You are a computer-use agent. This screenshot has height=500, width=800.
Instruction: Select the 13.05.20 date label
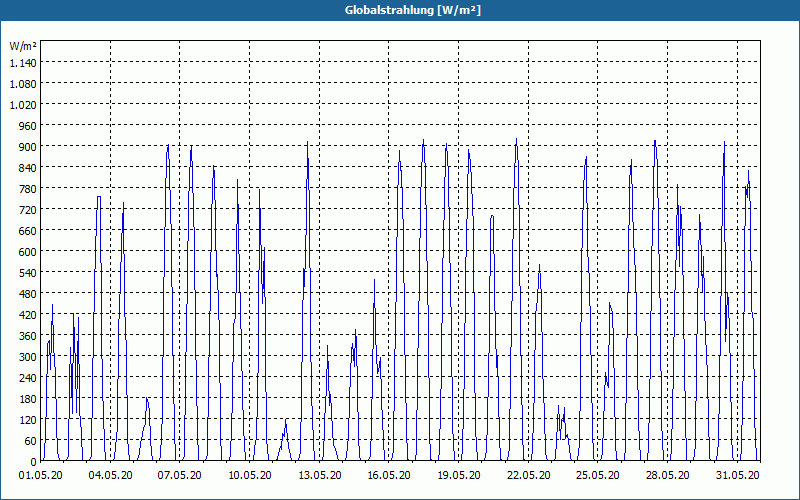(x=320, y=476)
